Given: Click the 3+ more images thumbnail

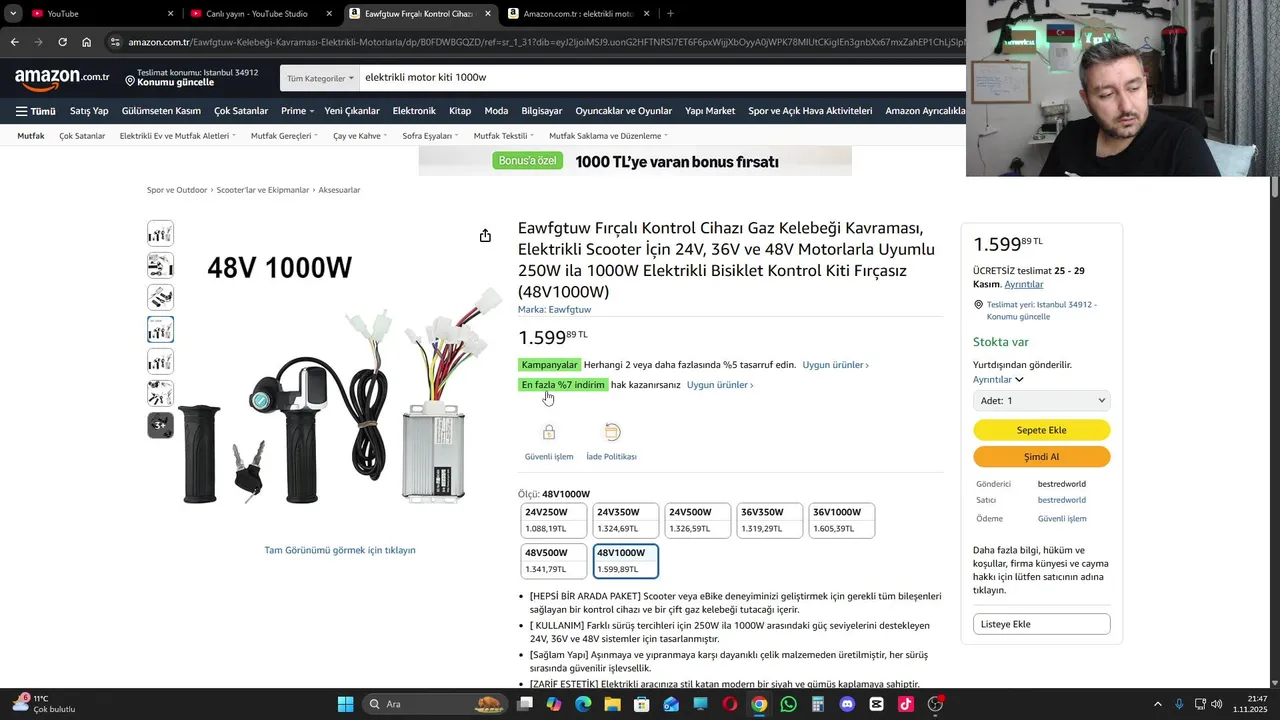Looking at the screenshot, I should (x=160, y=425).
